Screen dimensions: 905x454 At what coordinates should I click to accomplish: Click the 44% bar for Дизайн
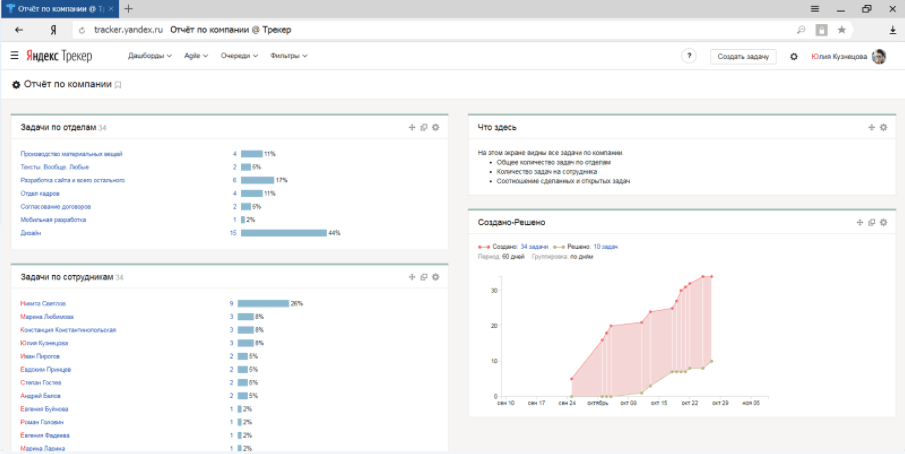(x=284, y=233)
